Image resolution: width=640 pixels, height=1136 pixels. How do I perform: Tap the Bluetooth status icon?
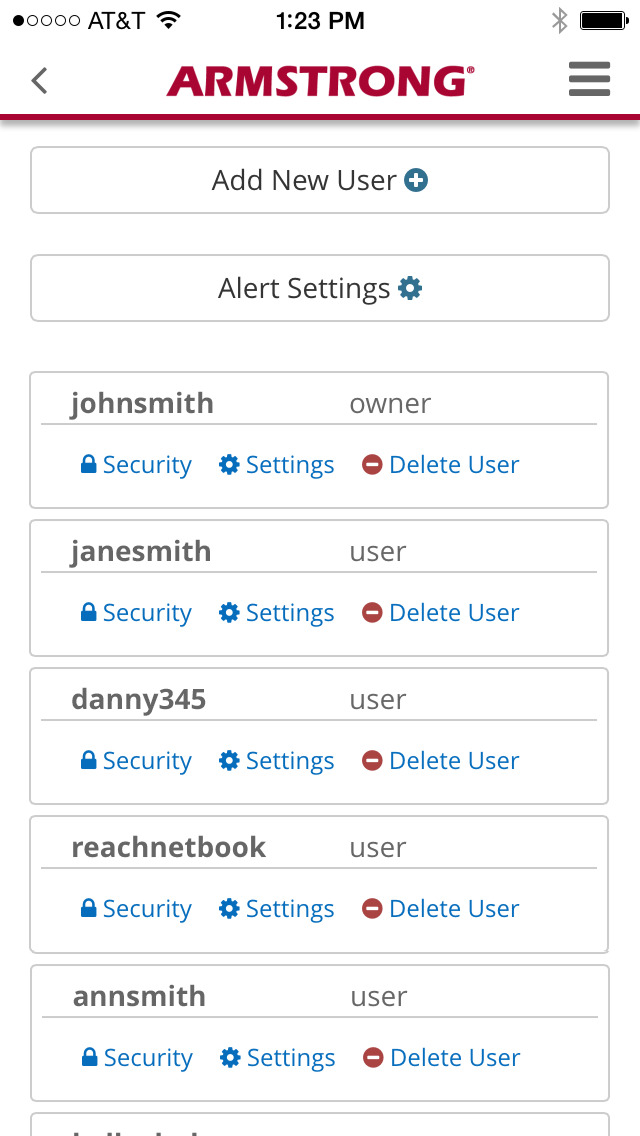click(560, 20)
